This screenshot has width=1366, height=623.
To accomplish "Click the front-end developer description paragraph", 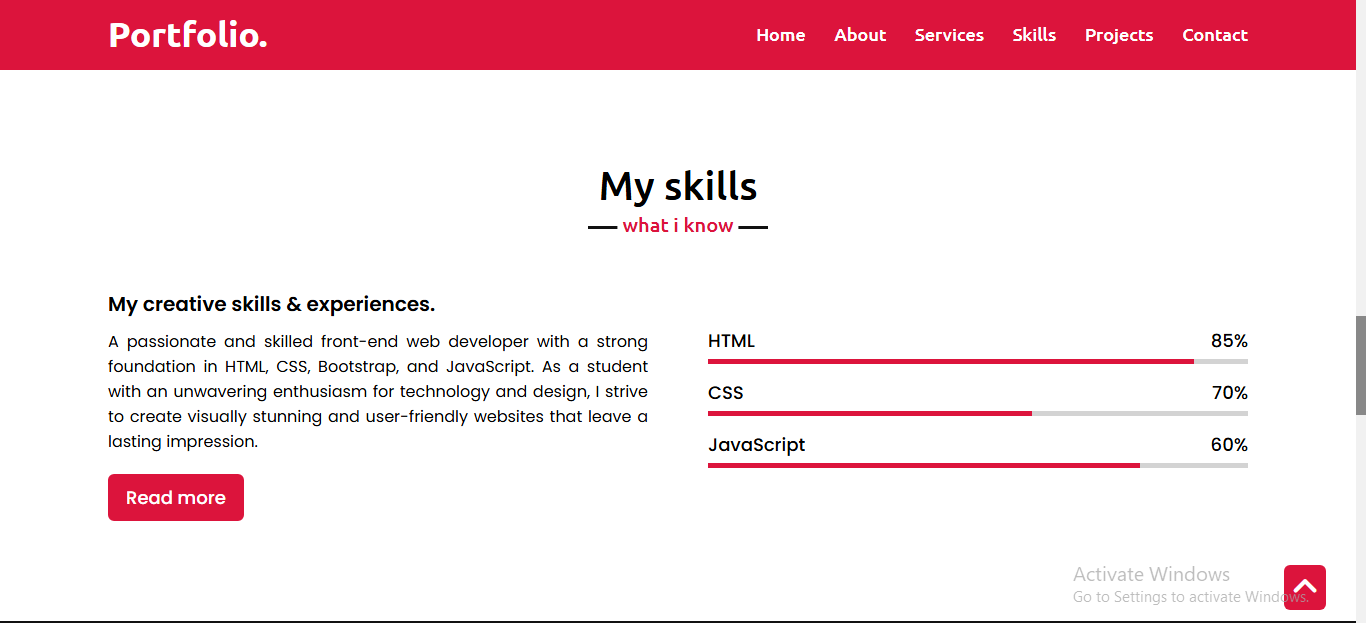I will coord(378,391).
